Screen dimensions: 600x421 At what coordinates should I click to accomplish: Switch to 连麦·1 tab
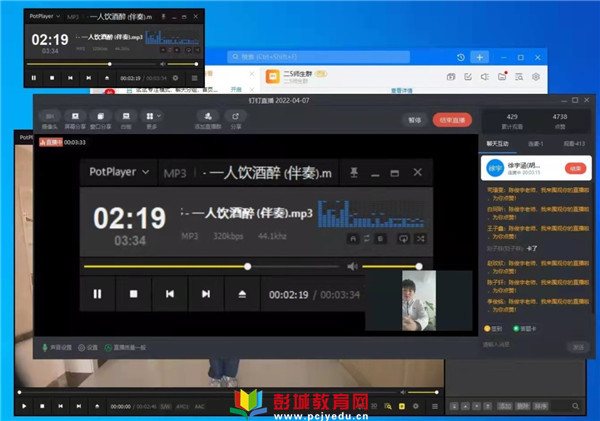tap(536, 144)
